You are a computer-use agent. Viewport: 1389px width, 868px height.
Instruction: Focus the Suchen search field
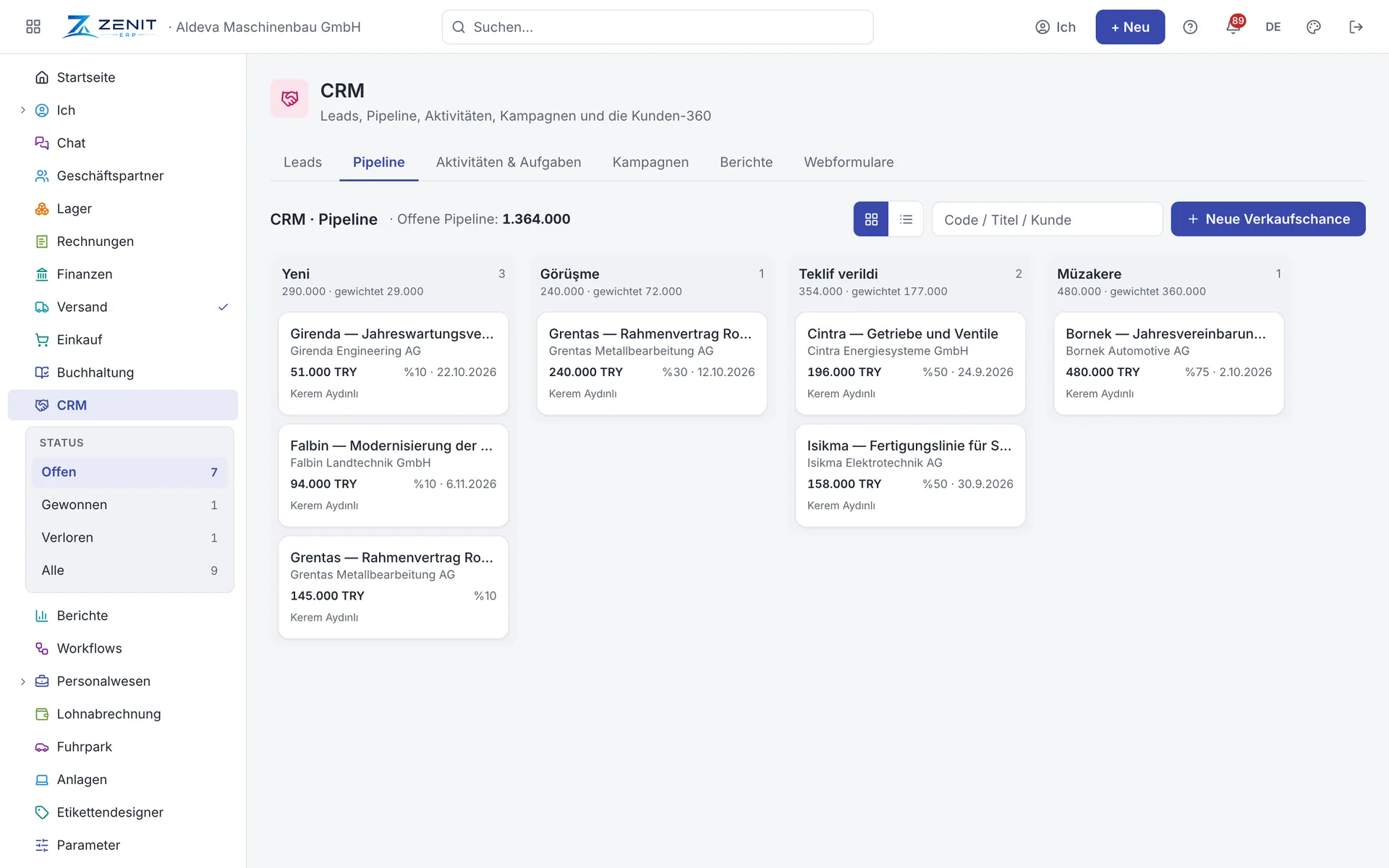coord(658,27)
